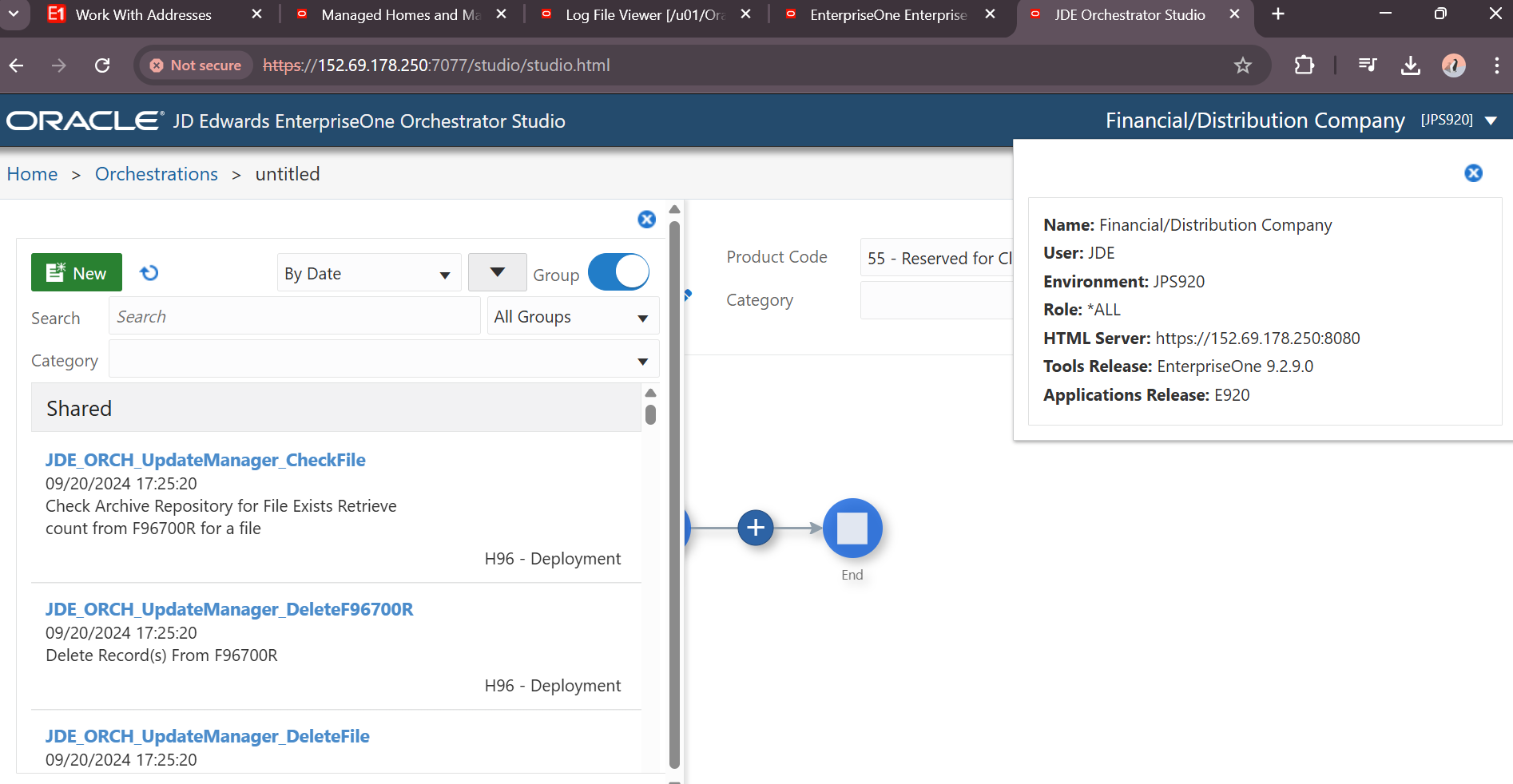Click the refresh orchestrations list icon

click(x=149, y=273)
